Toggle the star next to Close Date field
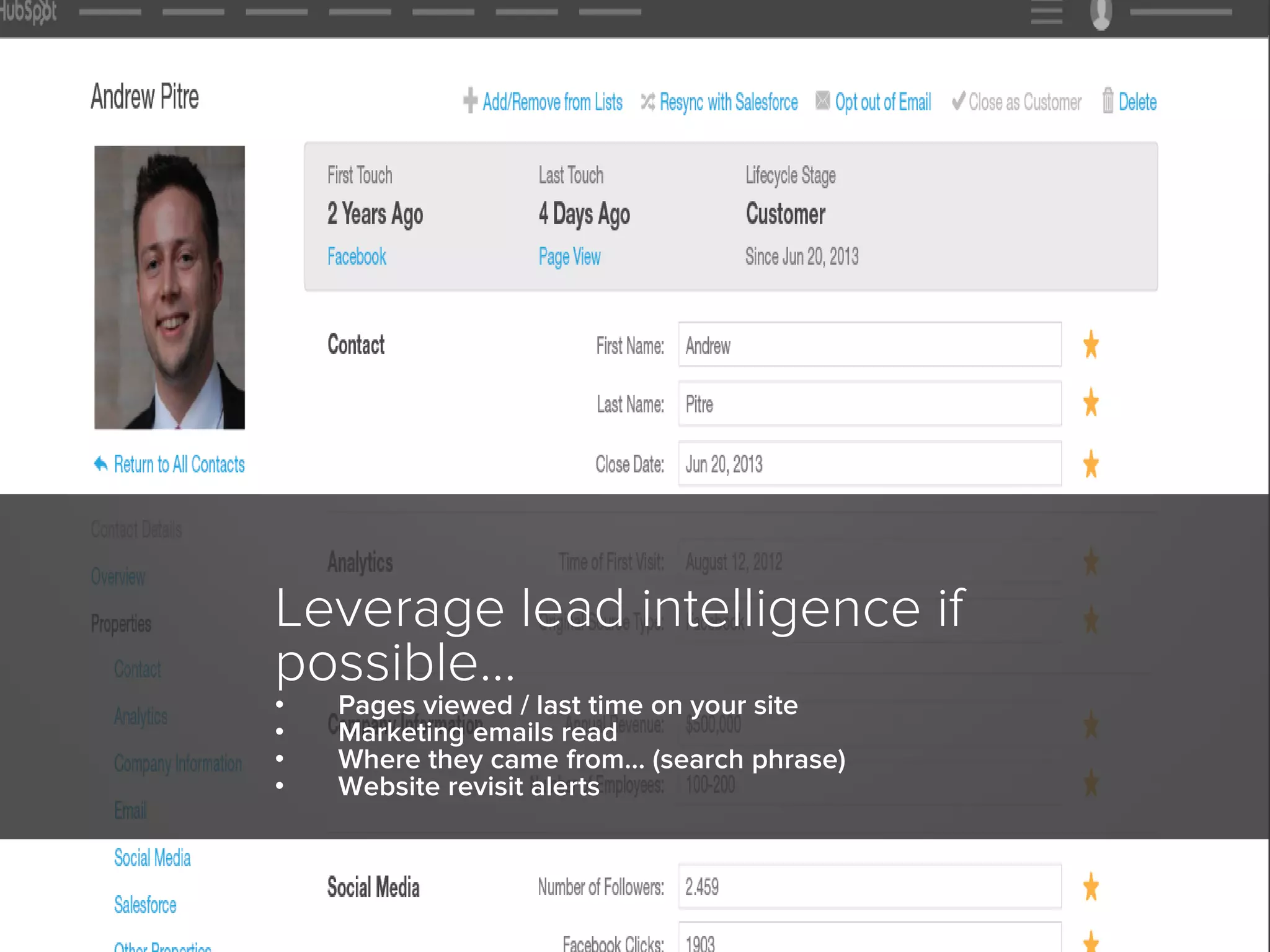 [1091, 464]
